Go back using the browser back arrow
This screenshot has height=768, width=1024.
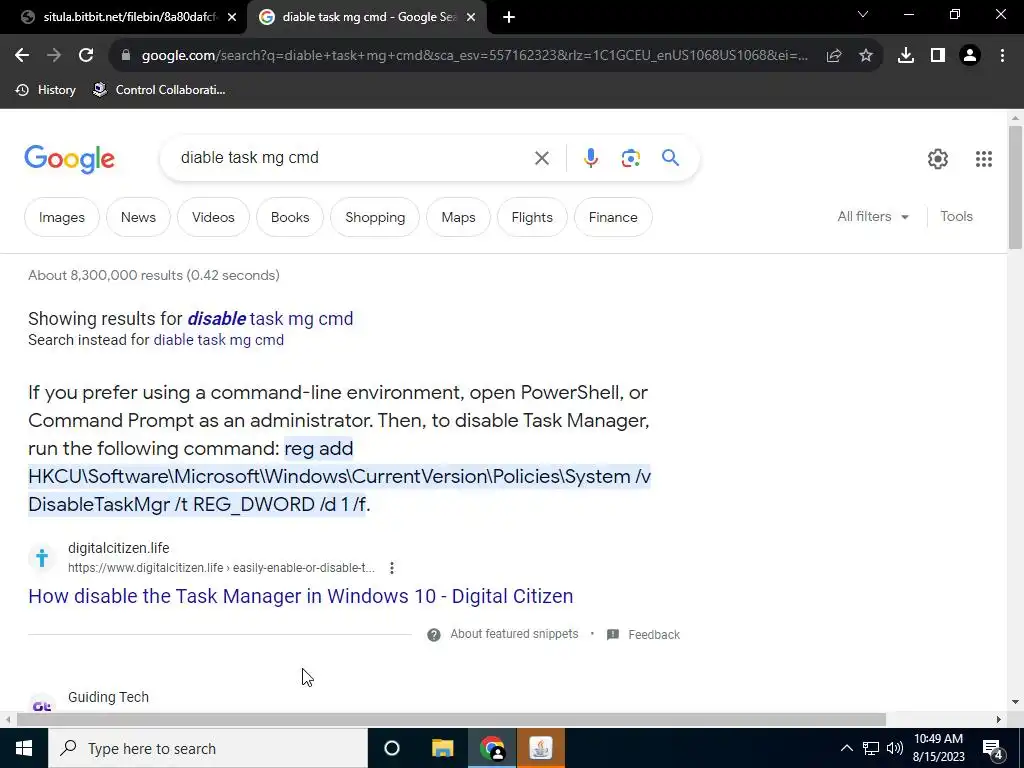pos(22,56)
